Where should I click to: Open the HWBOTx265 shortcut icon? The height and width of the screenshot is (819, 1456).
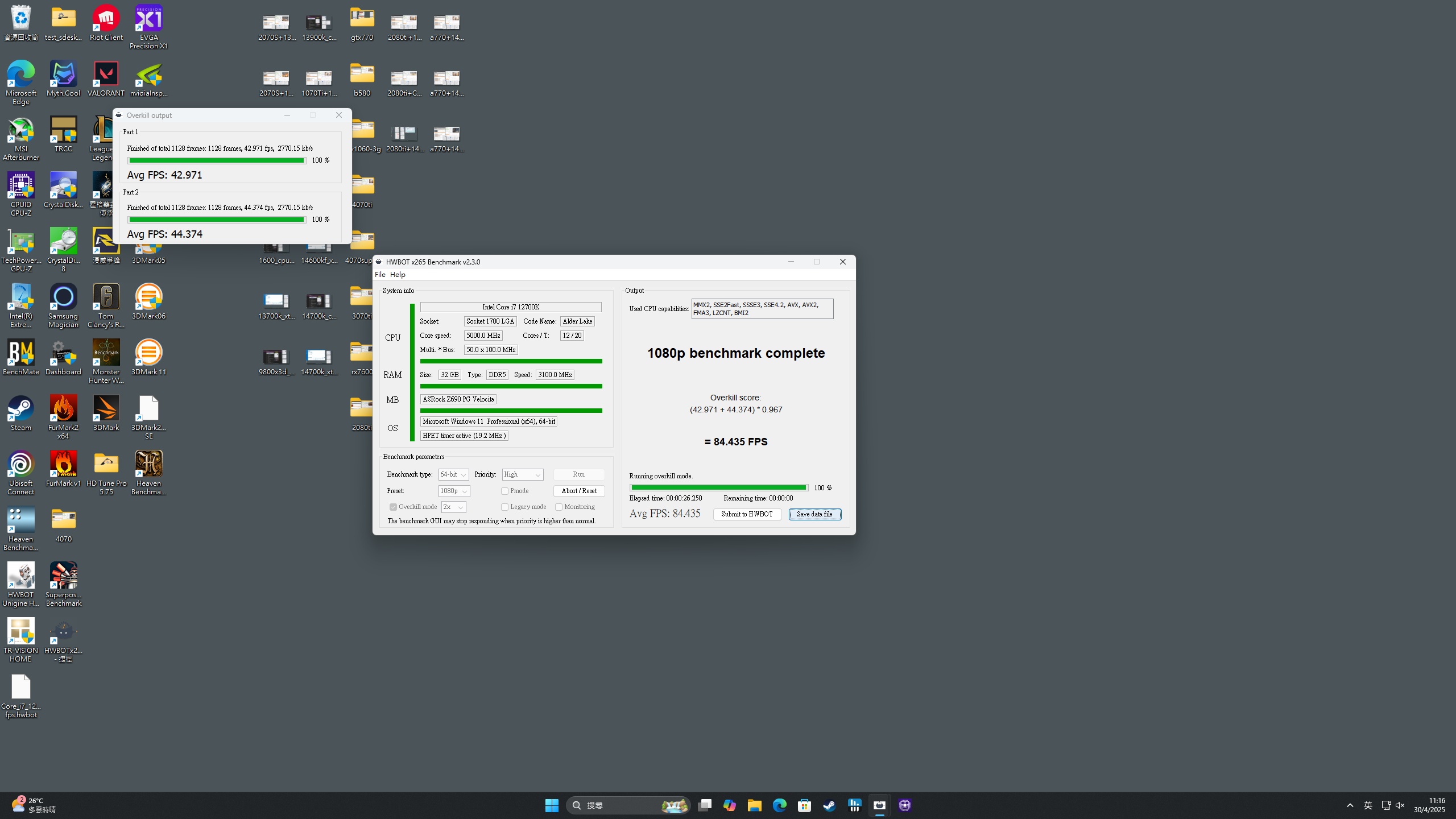pyautogui.click(x=63, y=640)
